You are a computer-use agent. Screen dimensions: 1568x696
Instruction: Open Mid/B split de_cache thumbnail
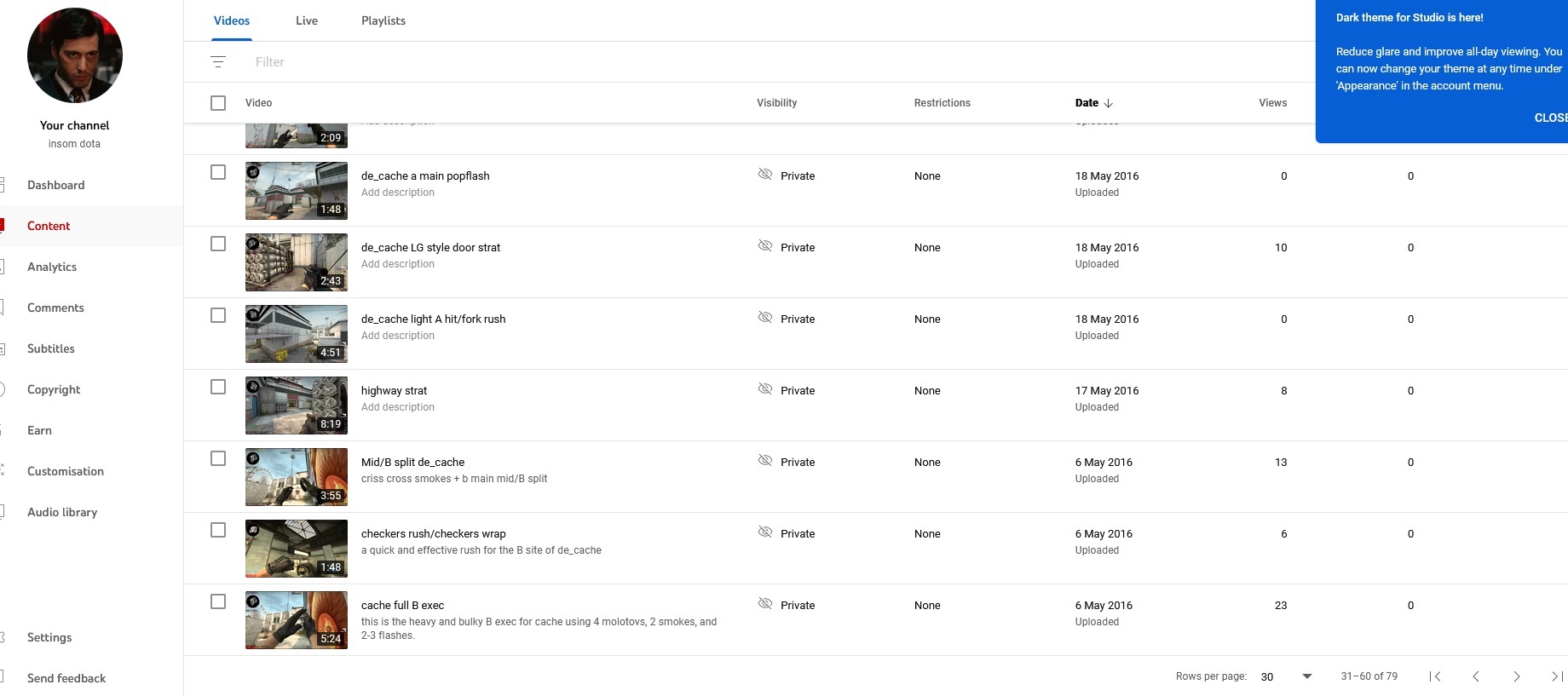click(297, 477)
